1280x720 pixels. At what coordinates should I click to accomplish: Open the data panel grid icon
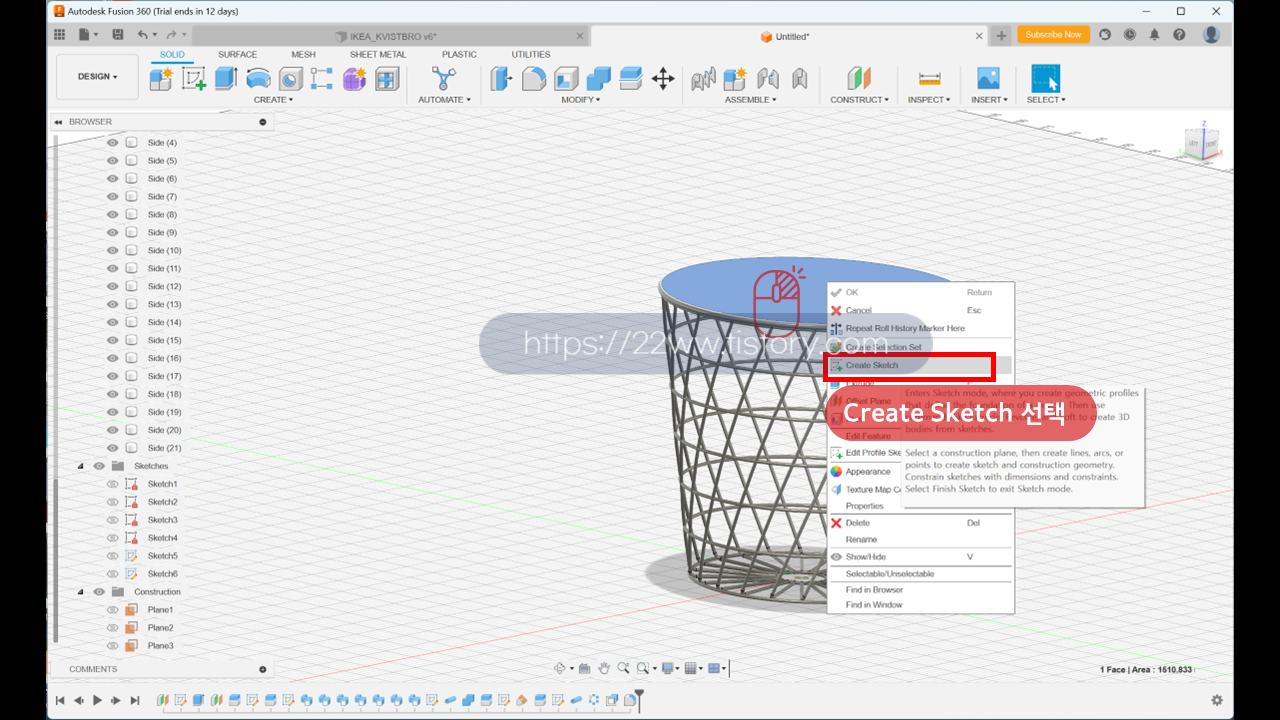point(61,35)
